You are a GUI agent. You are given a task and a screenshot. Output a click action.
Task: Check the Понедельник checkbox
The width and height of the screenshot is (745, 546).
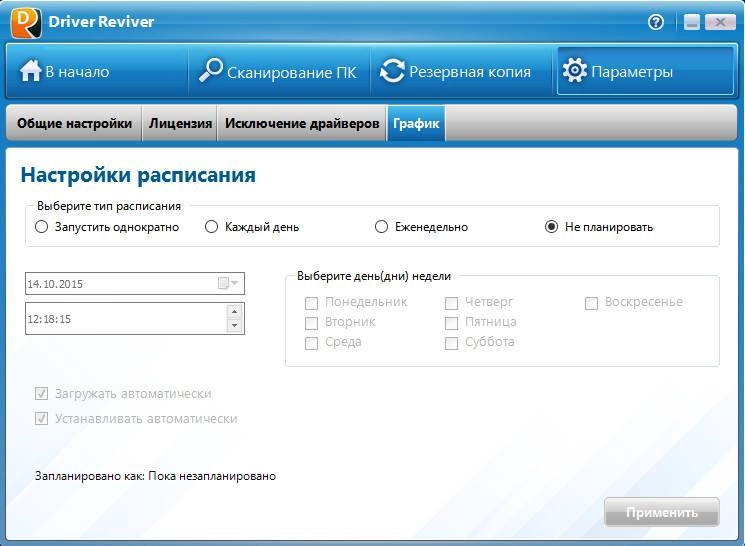[x=311, y=303]
